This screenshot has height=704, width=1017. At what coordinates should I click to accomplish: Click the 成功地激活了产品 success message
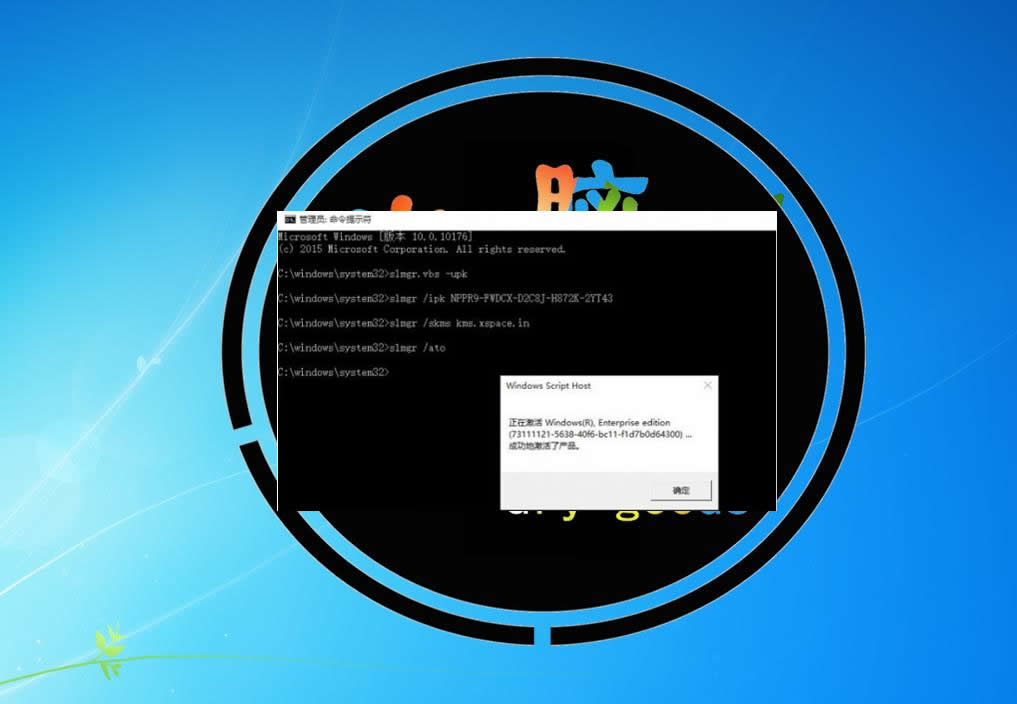click(x=543, y=446)
